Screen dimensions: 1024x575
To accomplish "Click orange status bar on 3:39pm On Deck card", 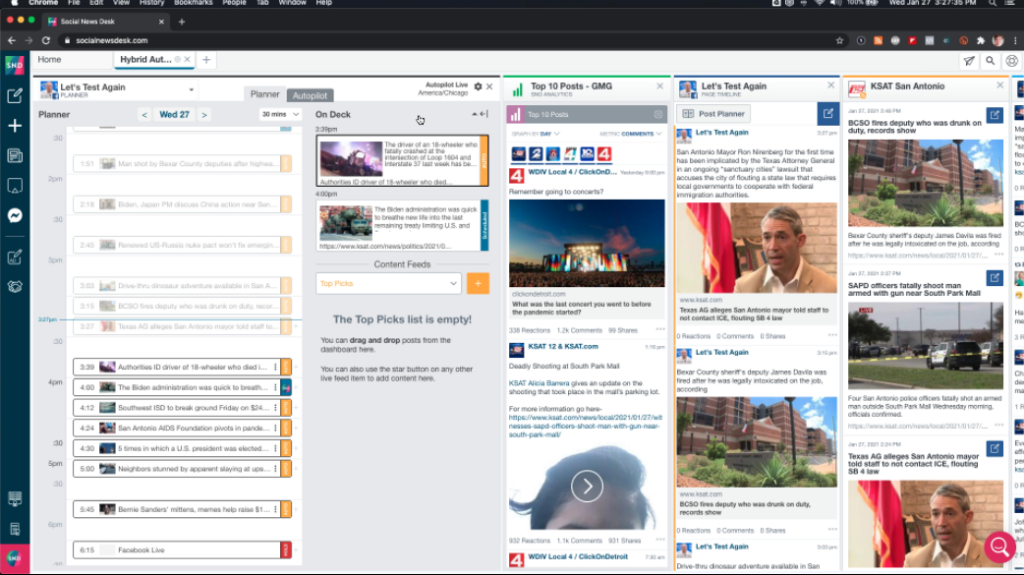I will (485, 161).
